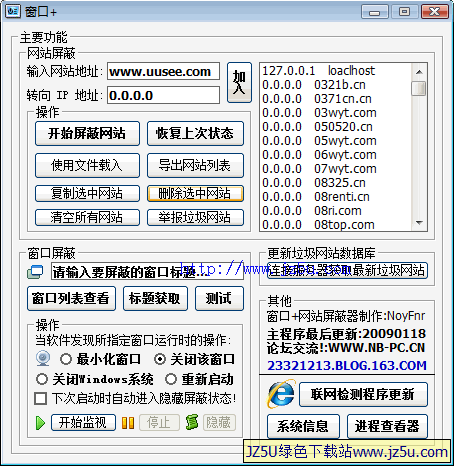Open 进程查看器 button
This screenshot has width=454, height=466.
[387, 426]
